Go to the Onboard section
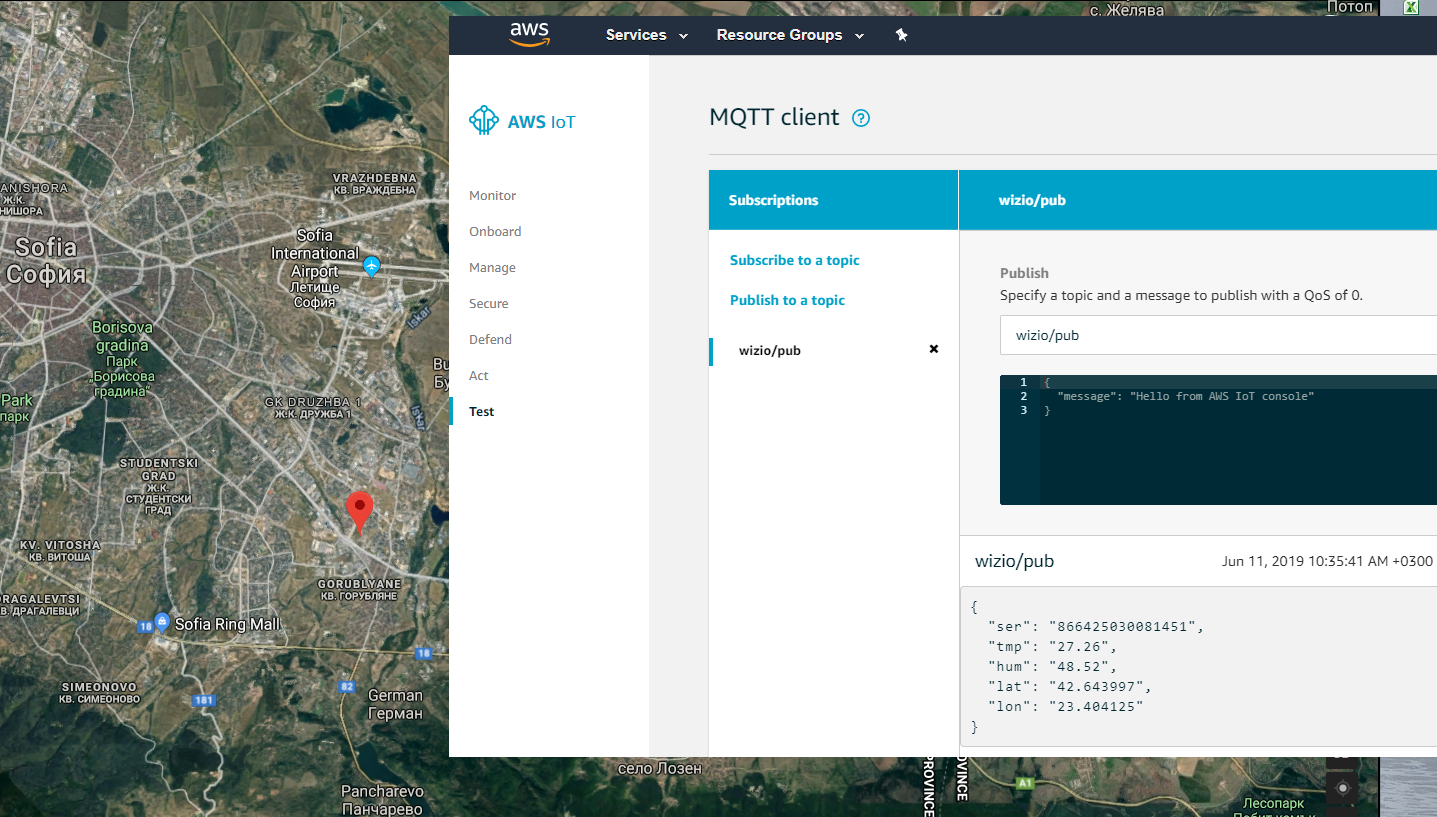Image resolution: width=1437 pixels, height=817 pixels. [495, 231]
